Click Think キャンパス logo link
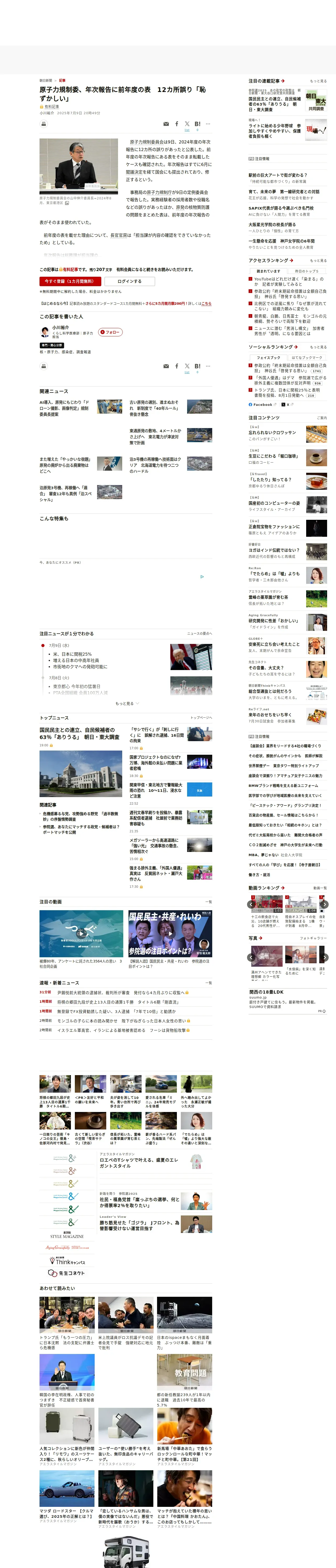The height and width of the screenshot is (1568, 336). 67,1261
